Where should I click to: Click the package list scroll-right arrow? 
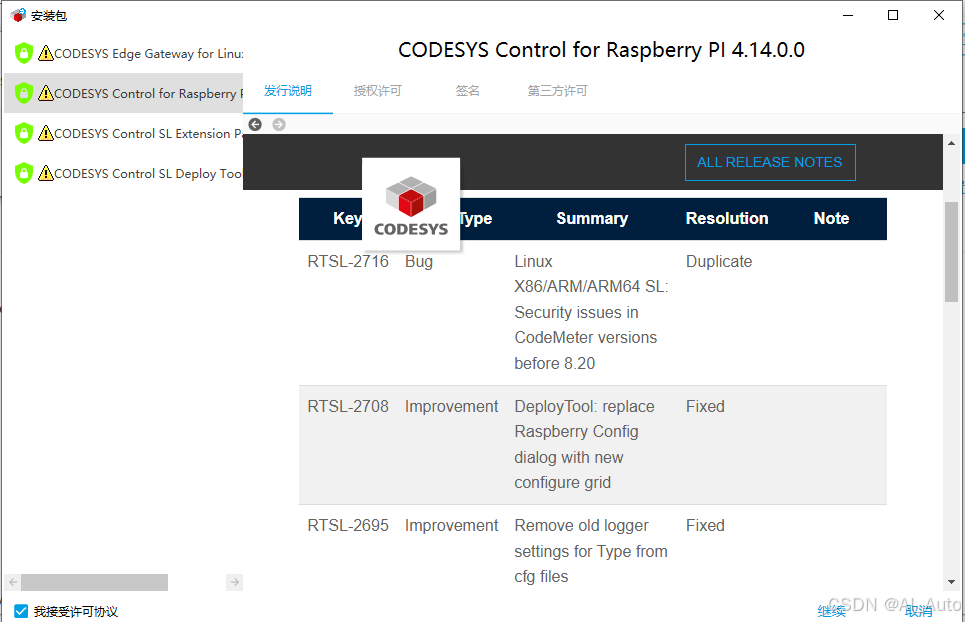pos(234,582)
